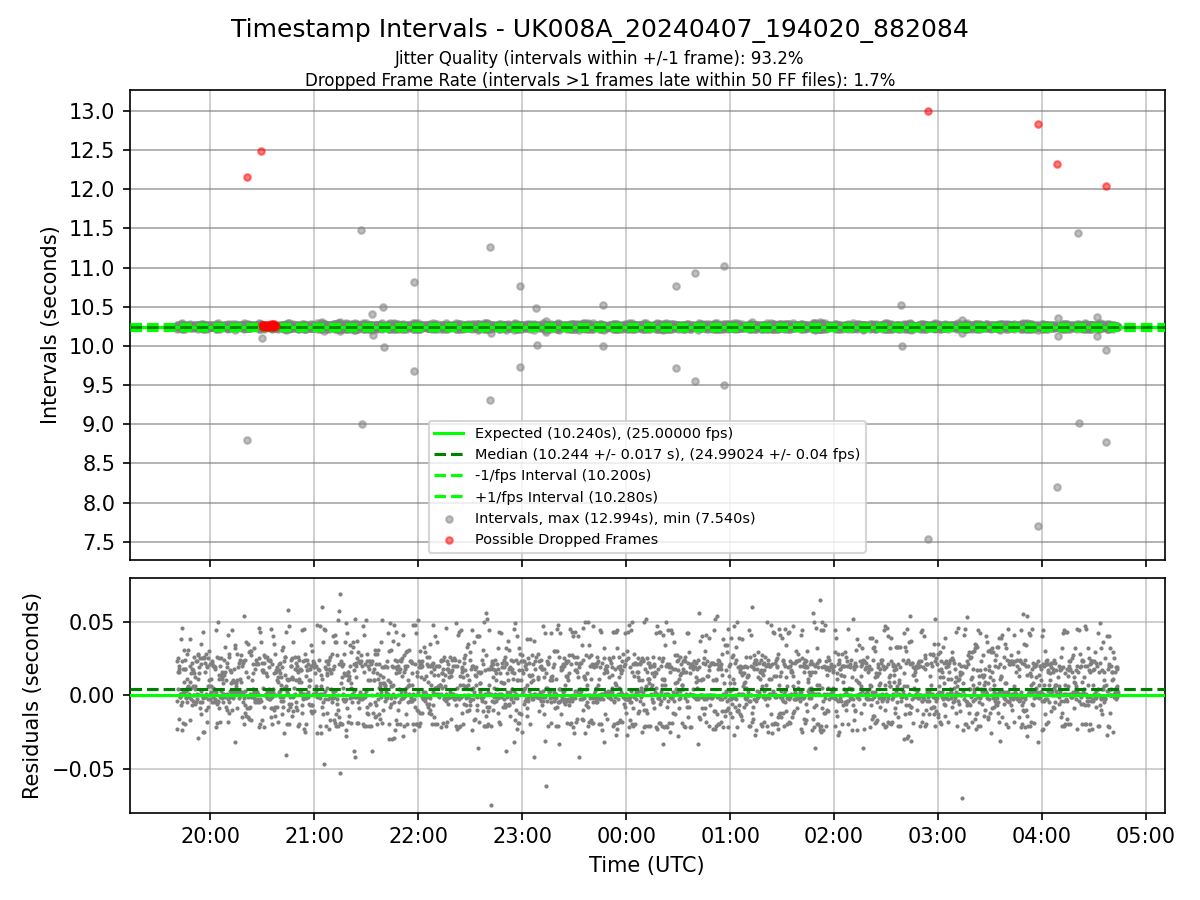Click the red point near 12.5 seconds after 20:00
The image size is (1200, 900).
[x=261, y=151]
